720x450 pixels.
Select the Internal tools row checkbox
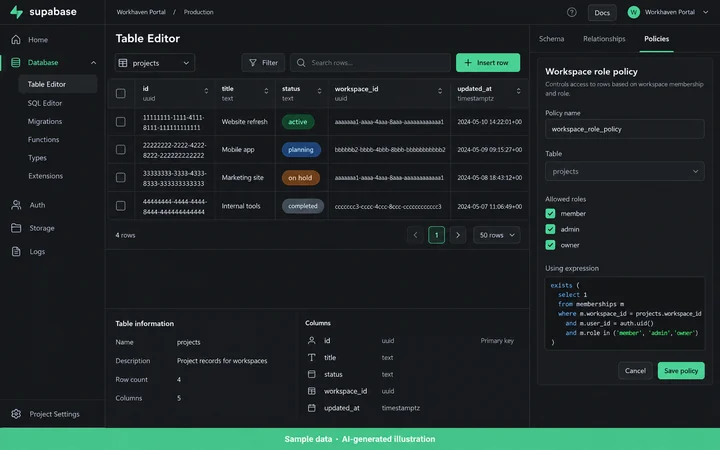[x=121, y=206]
